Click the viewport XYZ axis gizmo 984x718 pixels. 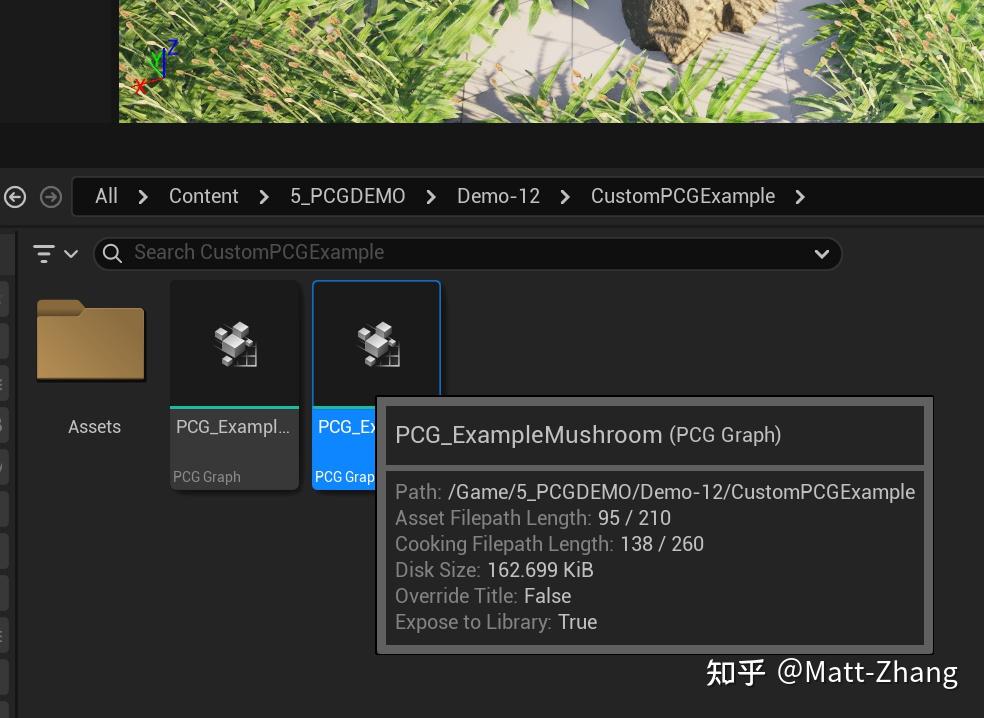(156, 67)
